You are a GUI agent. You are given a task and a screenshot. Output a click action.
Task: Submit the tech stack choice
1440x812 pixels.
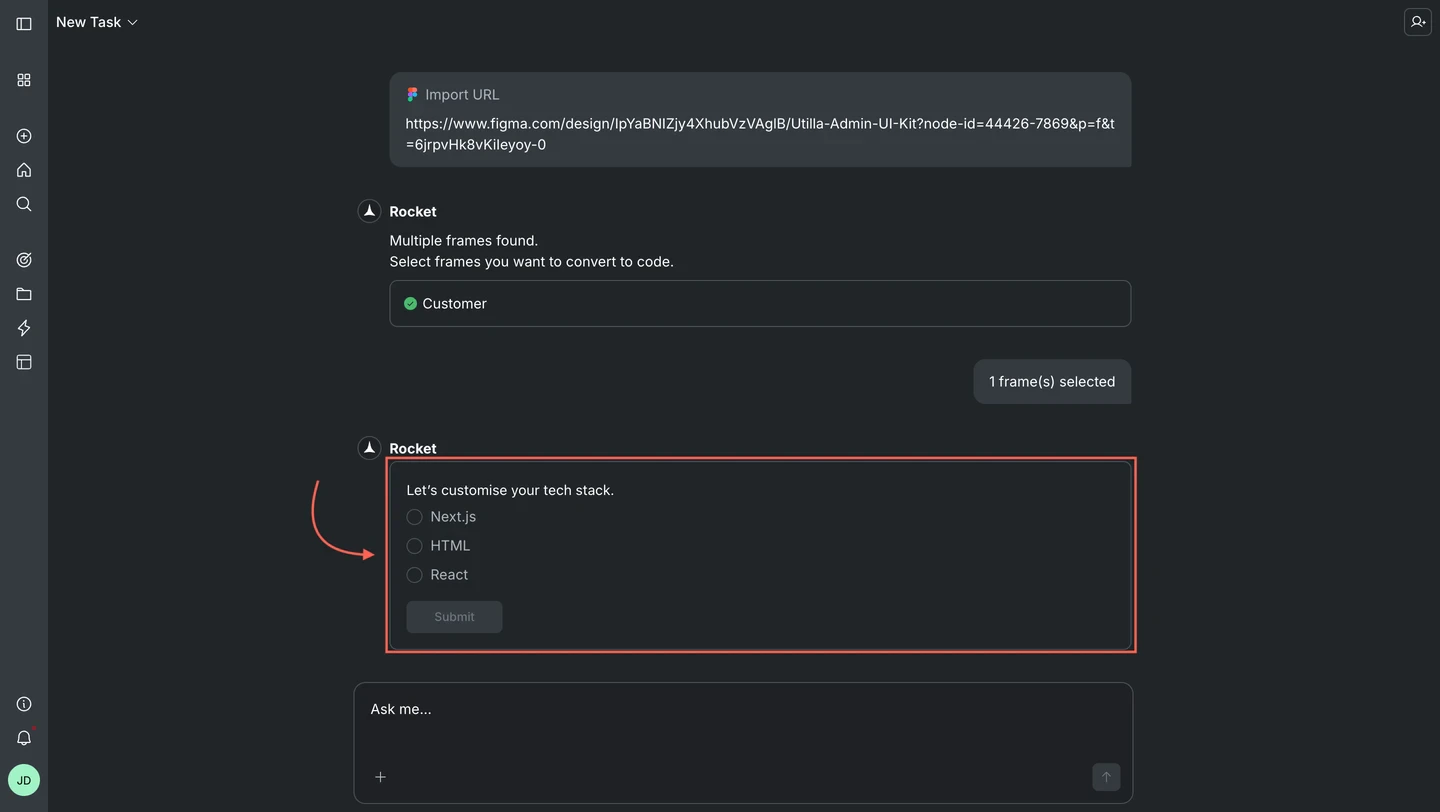[x=454, y=617]
